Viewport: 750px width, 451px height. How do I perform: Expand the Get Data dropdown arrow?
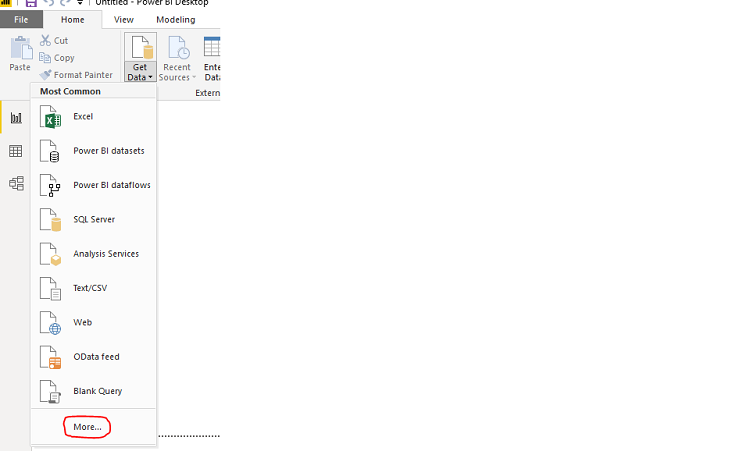[x=150, y=77]
